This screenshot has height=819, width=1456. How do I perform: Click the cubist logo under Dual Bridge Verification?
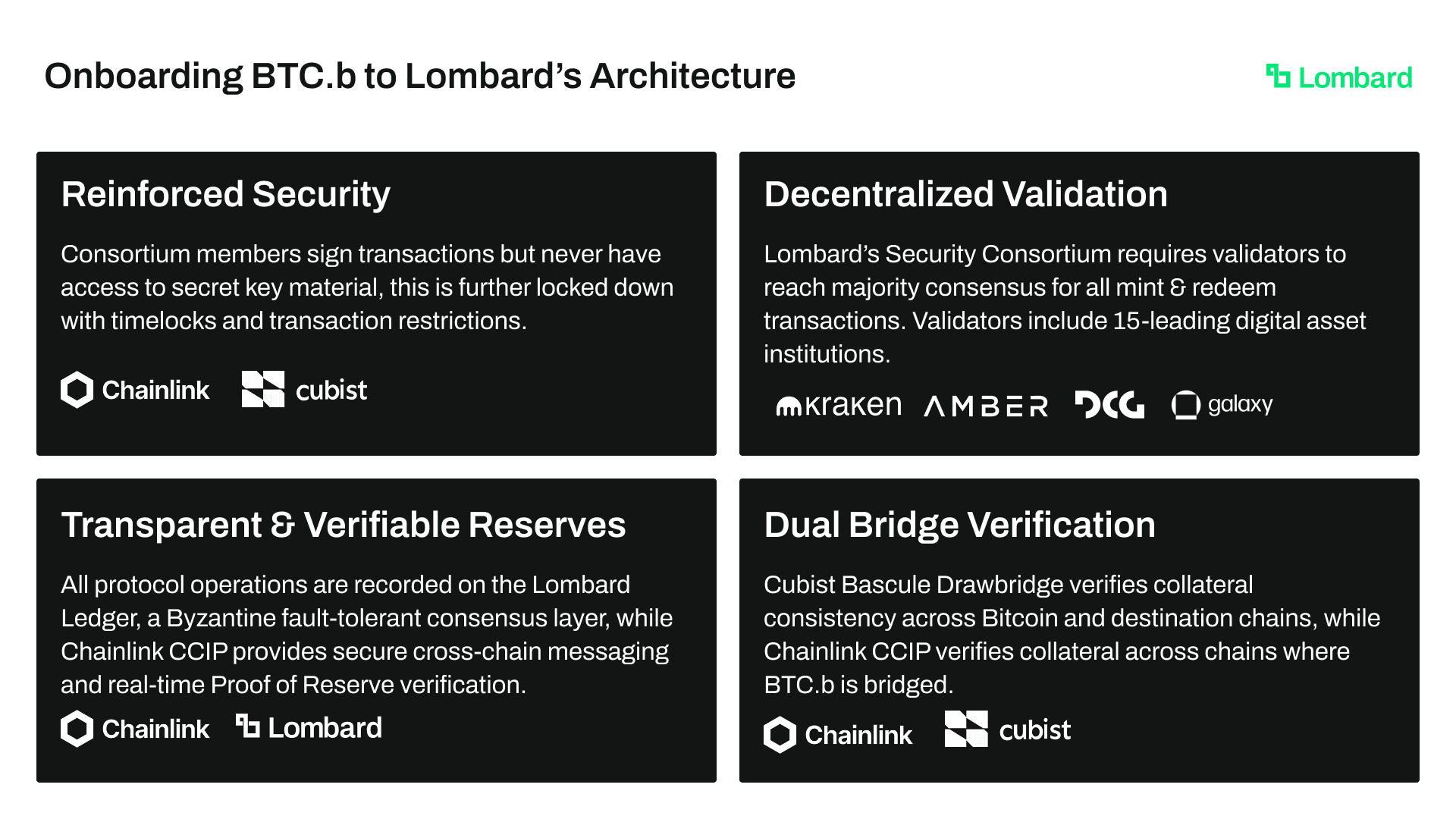click(1008, 730)
